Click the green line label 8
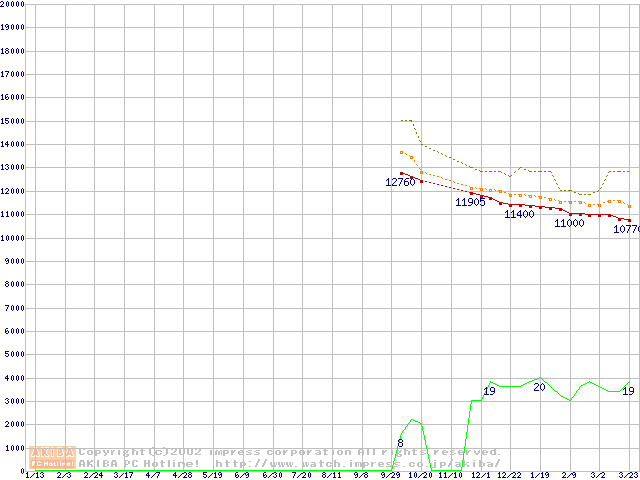This screenshot has width=640, height=480. point(401,442)
